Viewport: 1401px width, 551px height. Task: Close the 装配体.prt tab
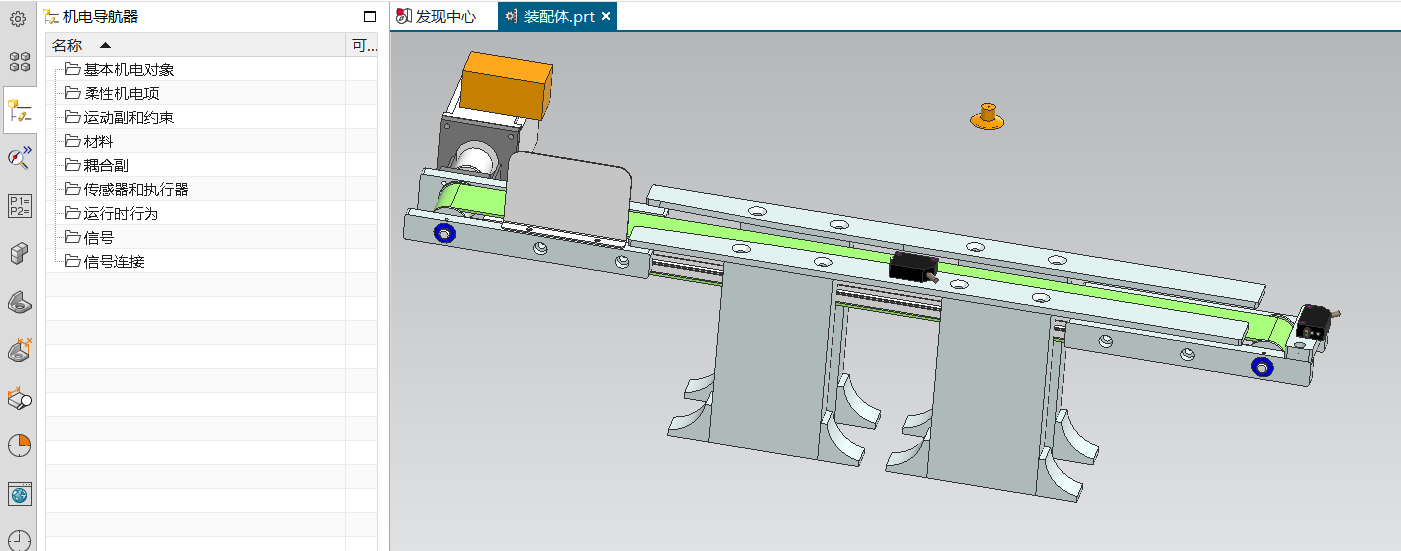pos(606,17)
